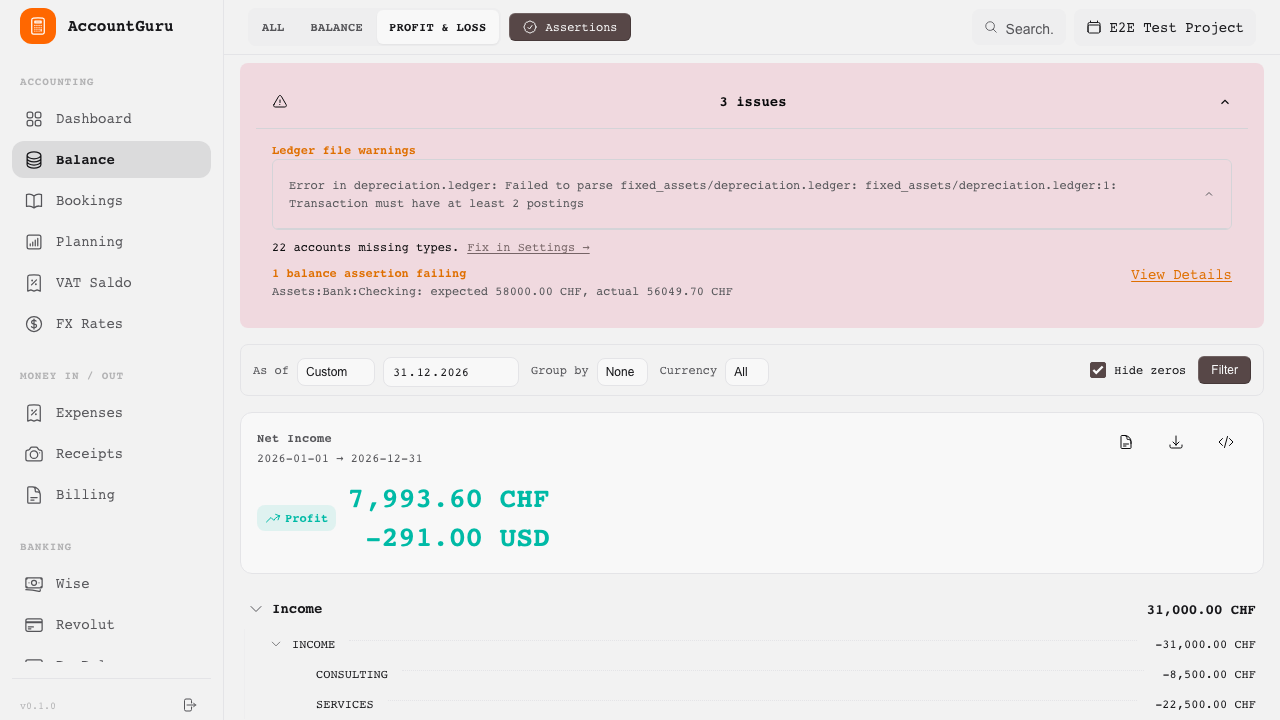Uncheck the Hide zeros checkbox
This screenshot has width=1280, height=720.
pos(1098,370)
